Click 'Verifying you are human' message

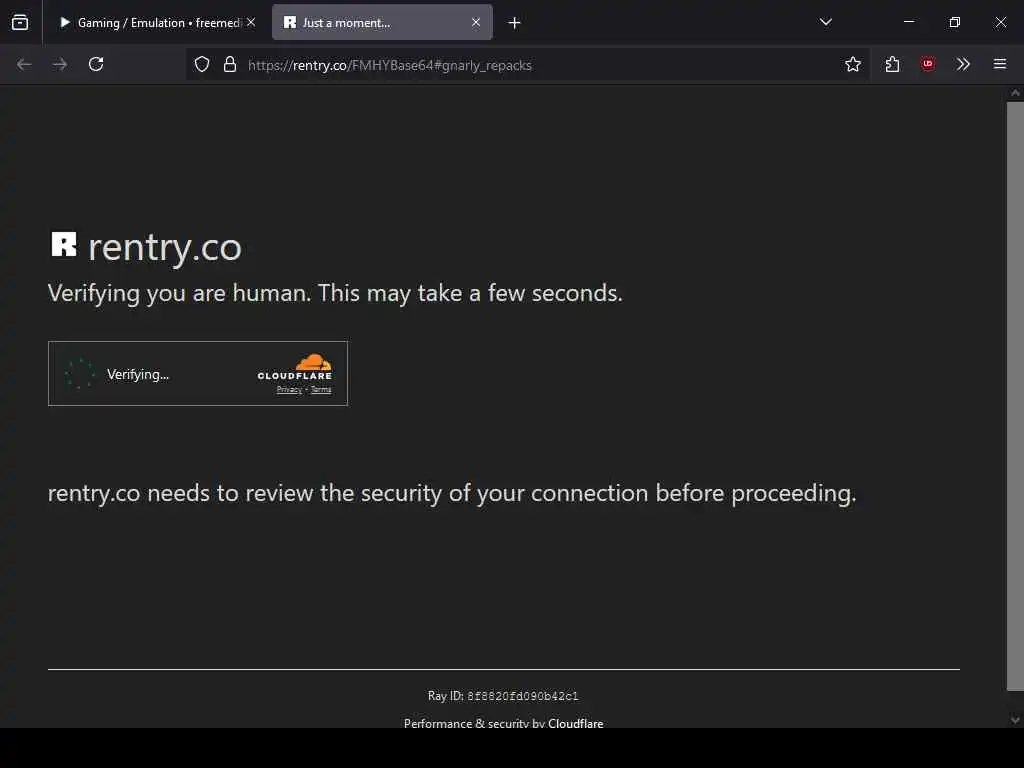[335, 293]
